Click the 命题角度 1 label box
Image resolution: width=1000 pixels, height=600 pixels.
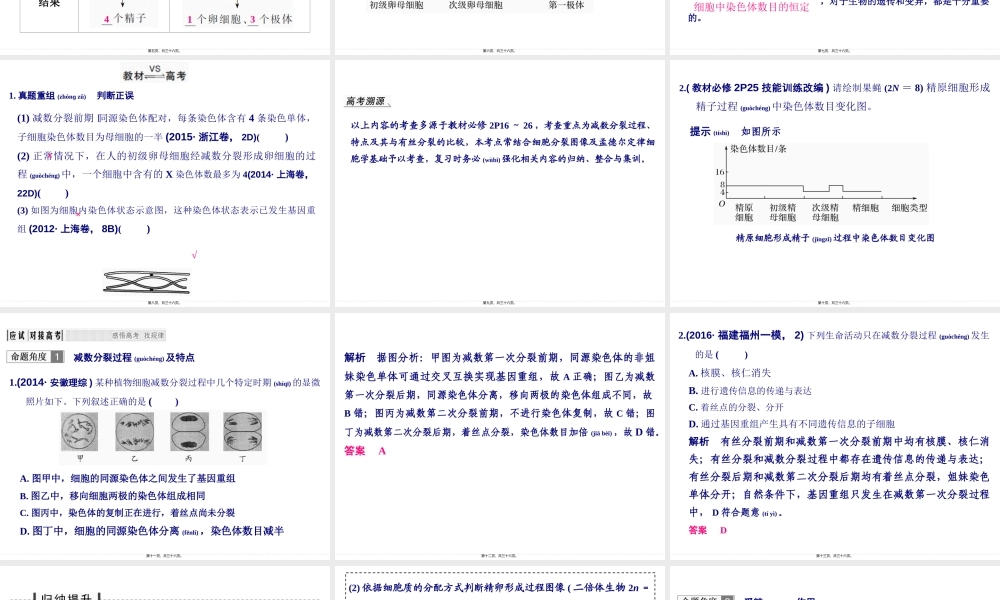(x=36, y=357)
